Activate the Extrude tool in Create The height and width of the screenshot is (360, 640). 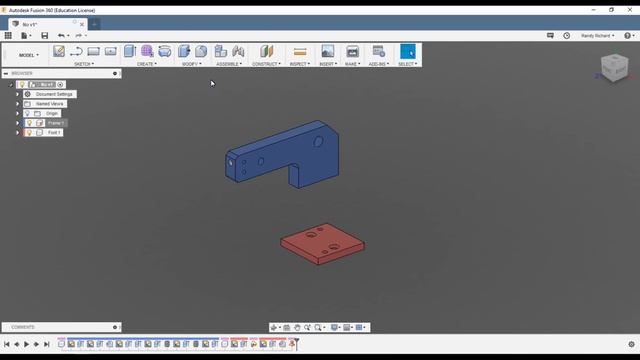click(130, 51)
